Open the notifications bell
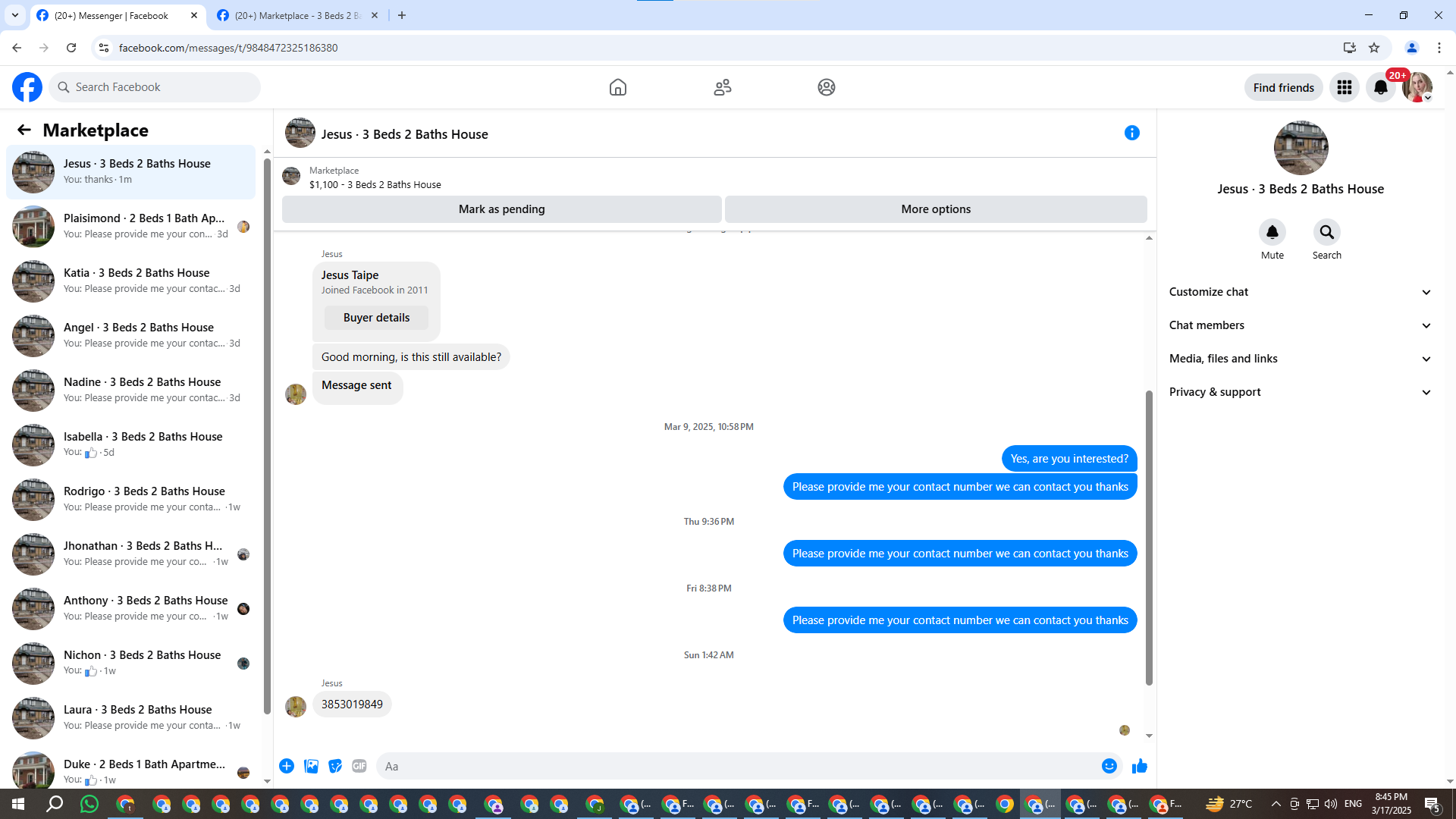The height and width of the screenshot is (819, 1456). click(x=1381, y=87)
